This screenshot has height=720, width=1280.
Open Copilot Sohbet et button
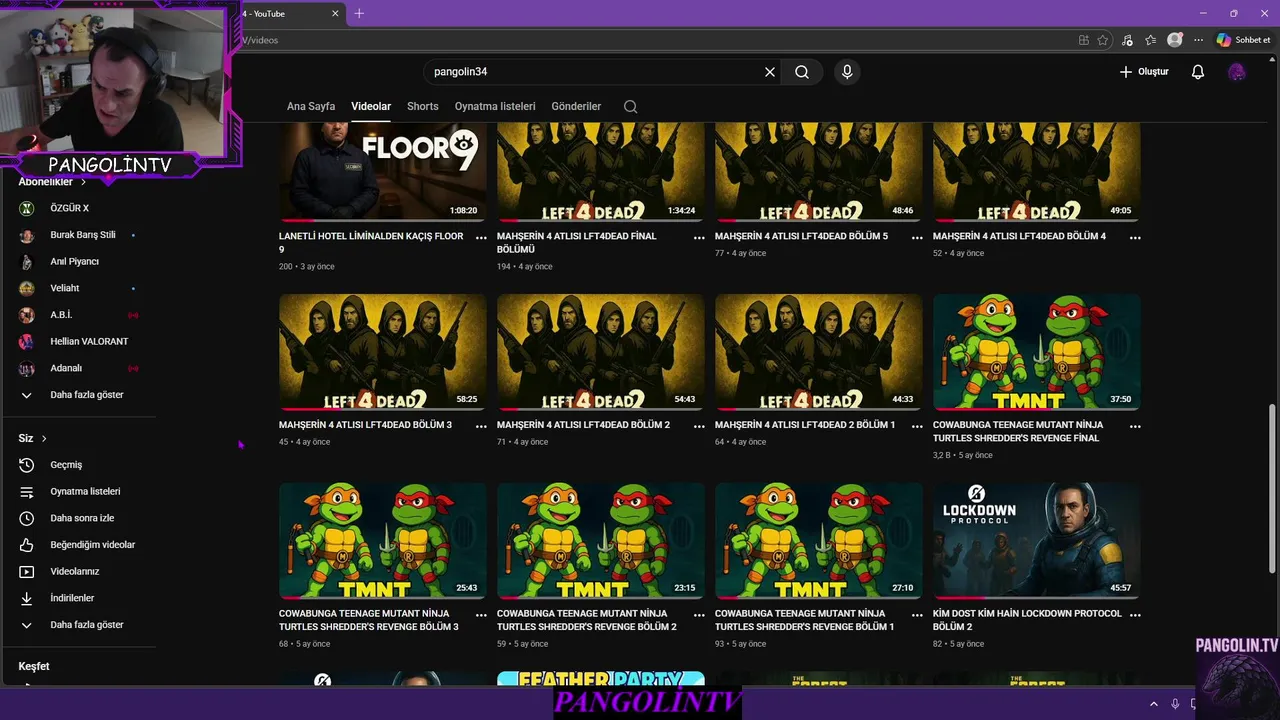click(x=1243, y=40)
